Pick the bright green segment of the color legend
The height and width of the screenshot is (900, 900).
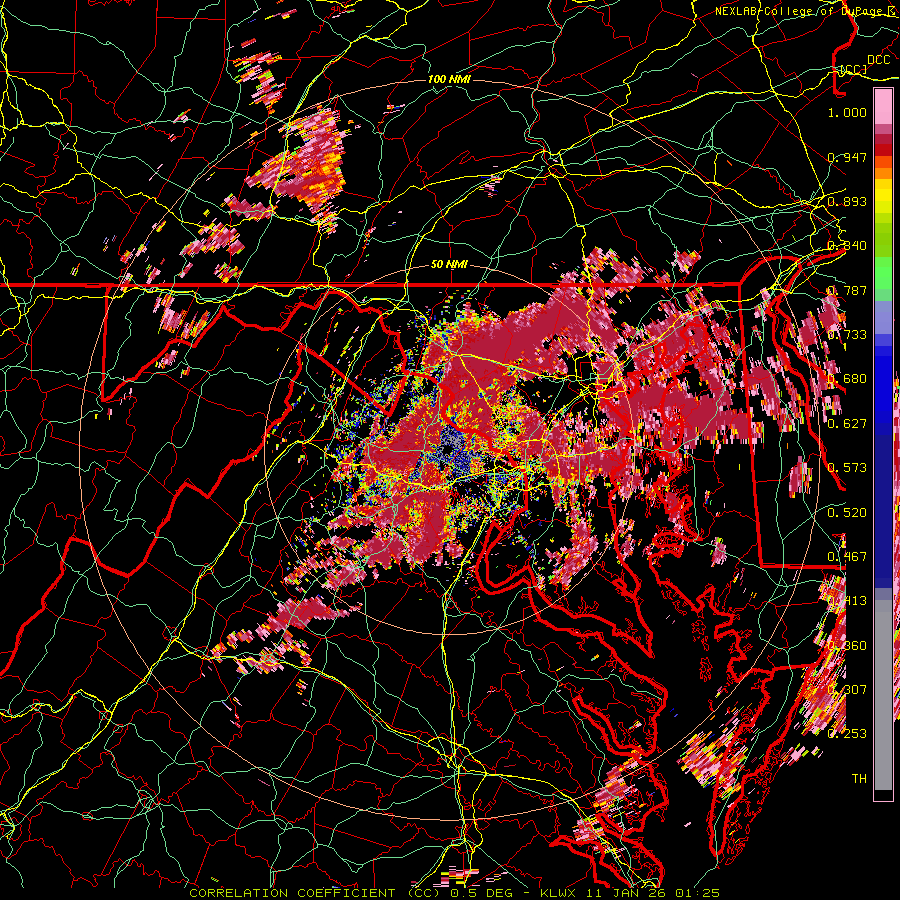(x=883, y=276)
